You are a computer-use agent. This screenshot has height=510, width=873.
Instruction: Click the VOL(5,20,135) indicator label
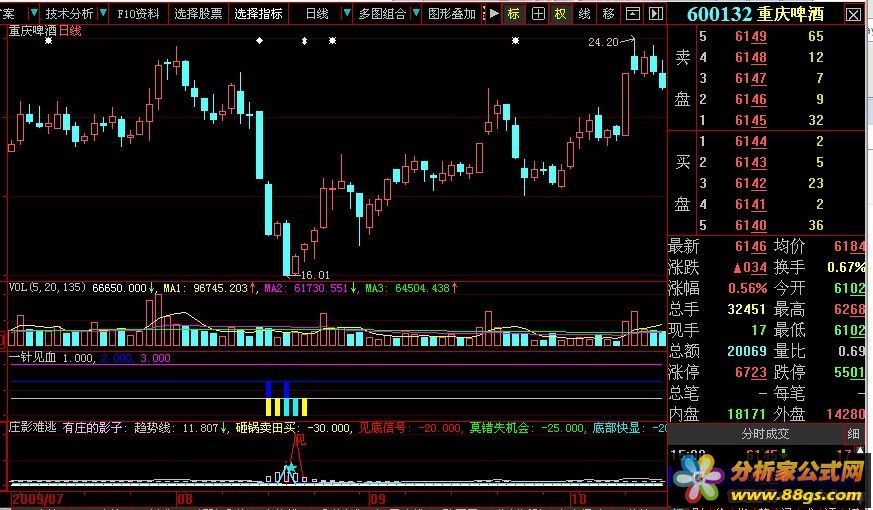click(47, 288)
